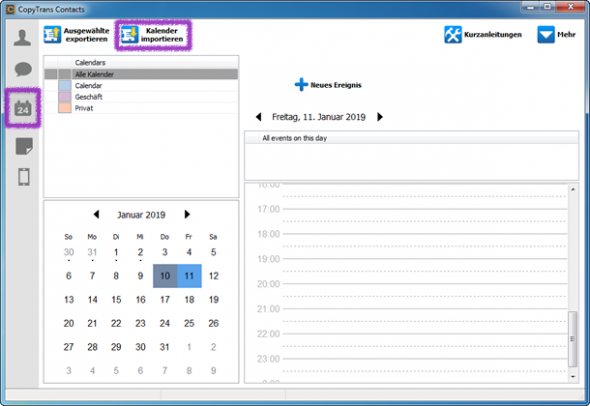
Task: Add a new event via Neues Ereignis
Action: coord(328,85)
